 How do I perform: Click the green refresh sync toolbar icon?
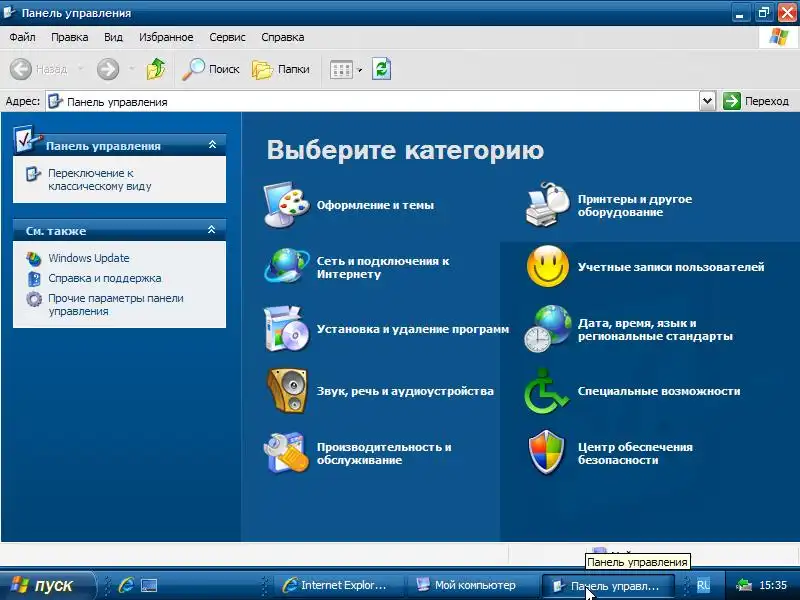[x=382, y=69]
